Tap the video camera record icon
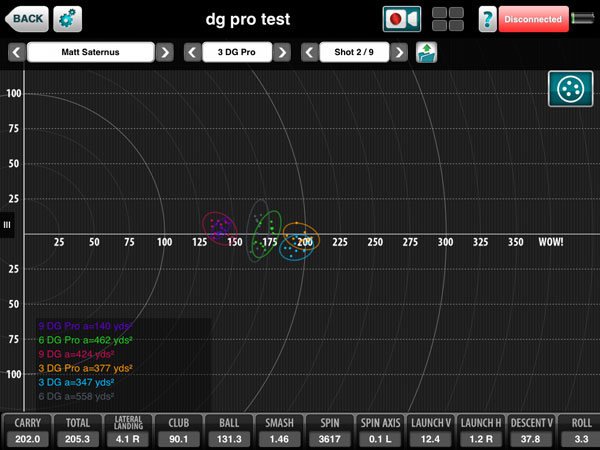The image size is (600, 450). click(x=401, y=18)
